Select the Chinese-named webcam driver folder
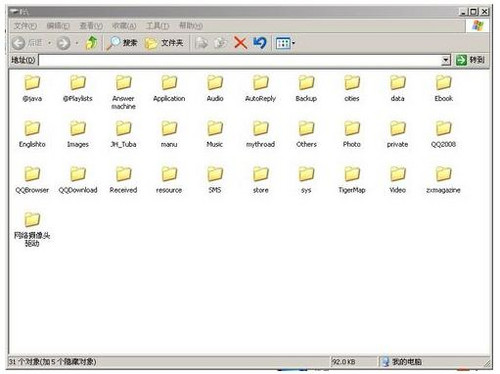500x374 pixels. tap(32, 230)
